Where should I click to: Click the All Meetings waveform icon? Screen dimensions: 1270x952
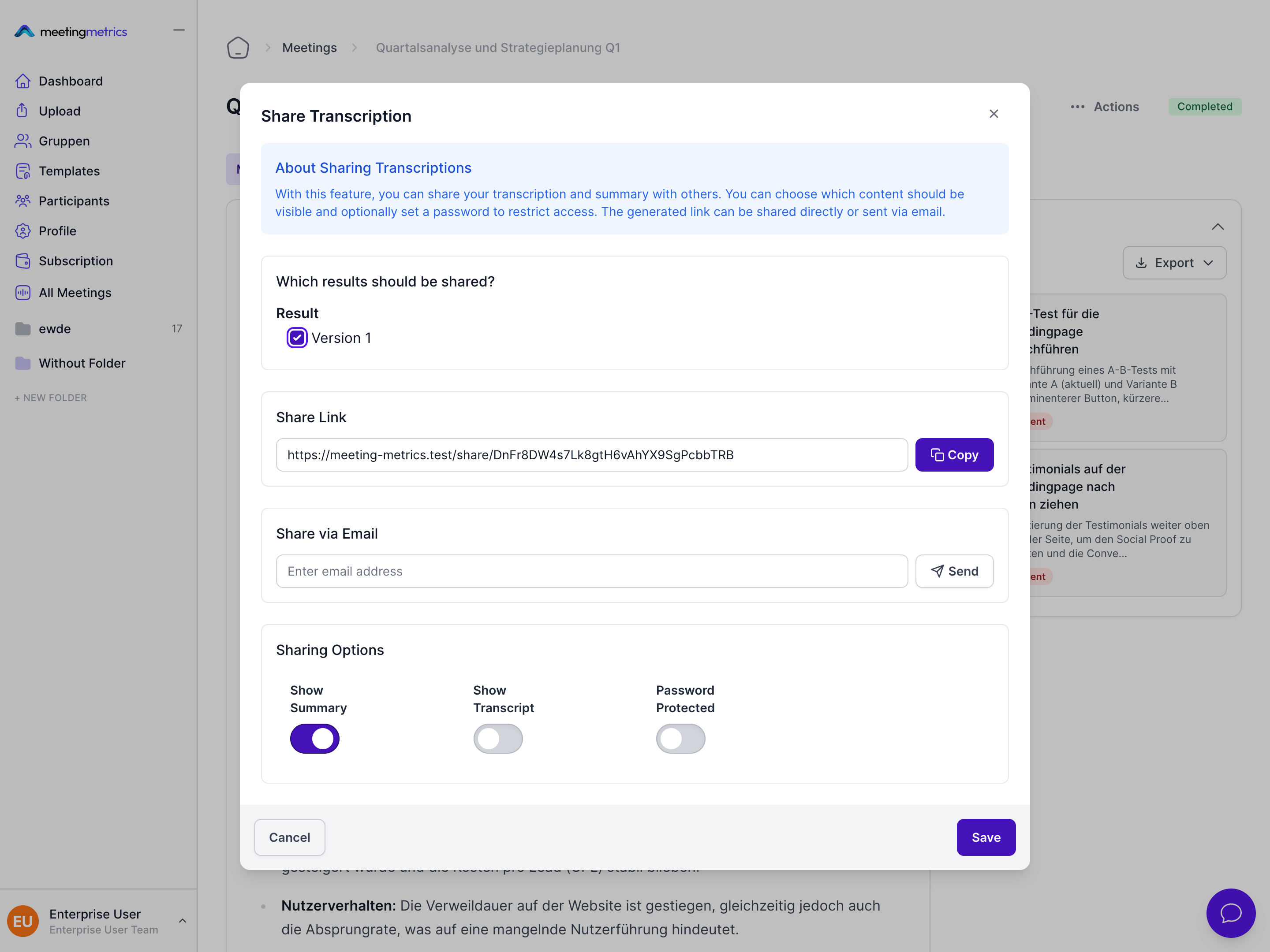click(x=22, y=293)
